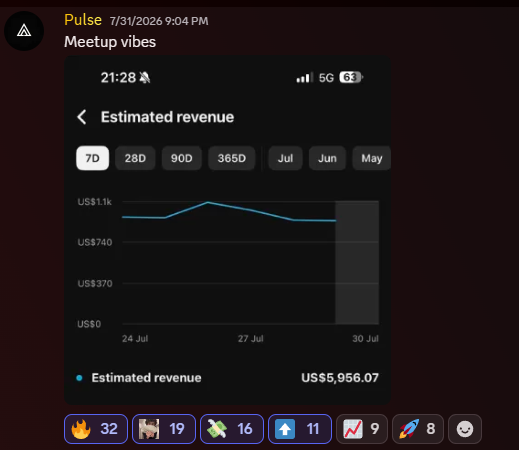Click the 'Estimated revenue' page title
This screenshot has width=519, height=450.
[168, 117]
